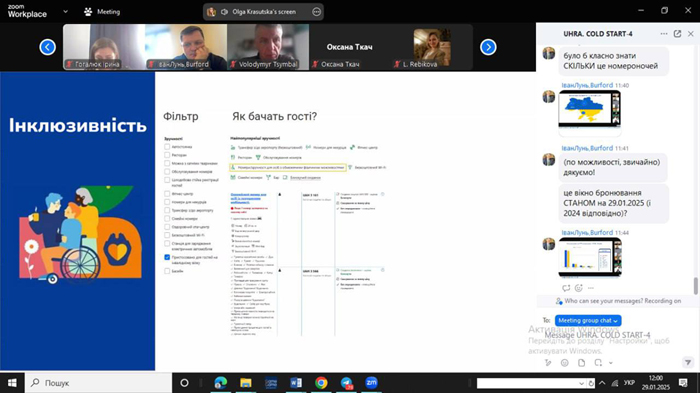Pop out the chat panel
Image resolution: width=700 pixels, height=393 pixels.
pyautogui.click(x=677, y=34)
